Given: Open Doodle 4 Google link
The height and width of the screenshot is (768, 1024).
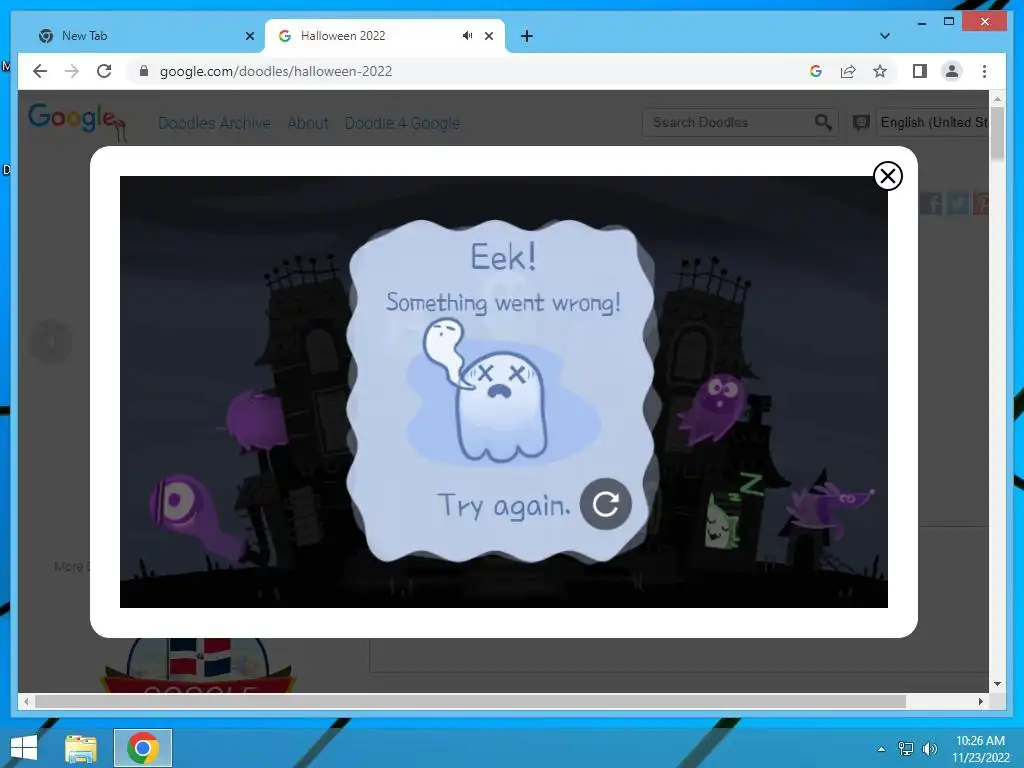Looking at the screenshot, I should [x=402, y=123].
